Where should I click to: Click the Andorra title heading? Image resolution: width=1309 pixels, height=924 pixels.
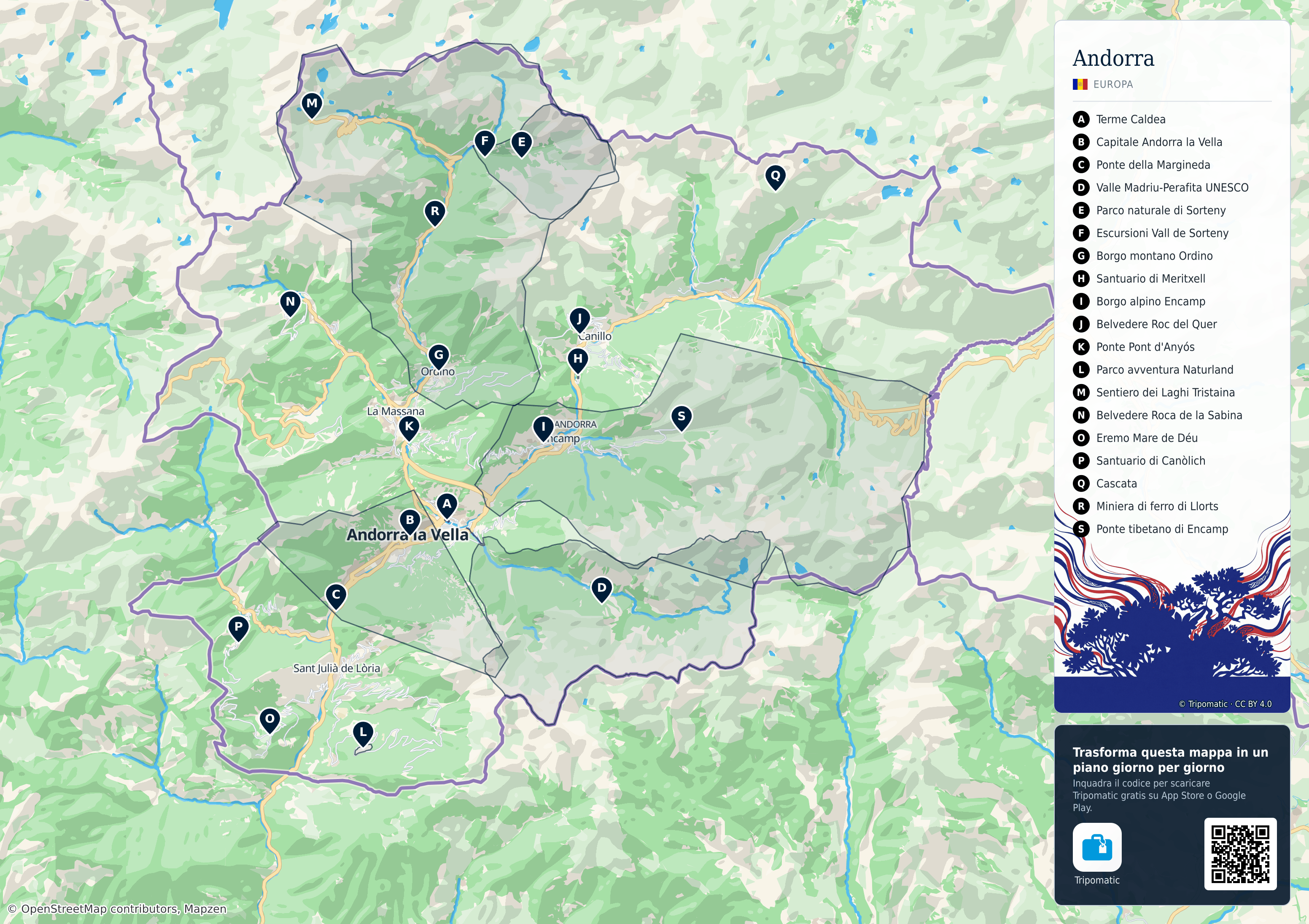tap(1113, 58)
